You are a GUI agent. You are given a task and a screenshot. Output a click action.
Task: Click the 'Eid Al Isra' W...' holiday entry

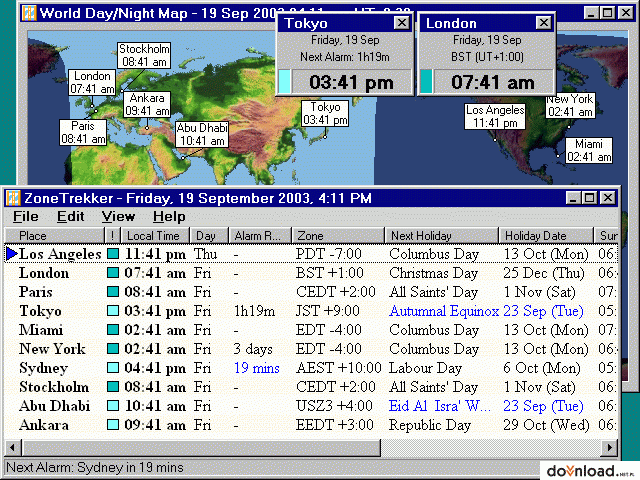coord(440,406)
